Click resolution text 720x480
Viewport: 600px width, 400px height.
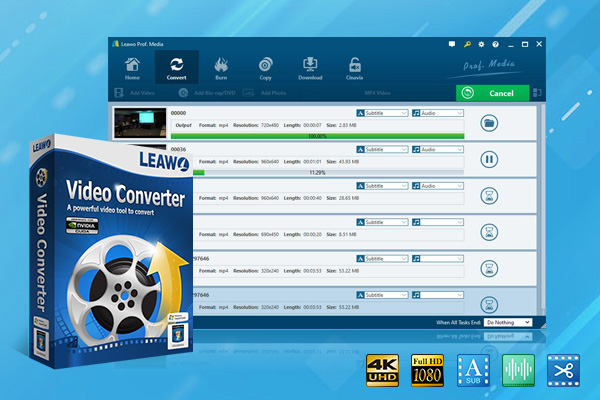(x=270, y=125)
